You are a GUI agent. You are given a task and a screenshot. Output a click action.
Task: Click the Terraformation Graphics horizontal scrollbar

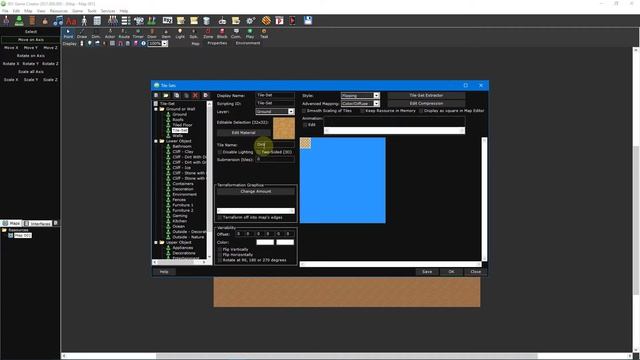pyautogui.click(x=256, y=211)
